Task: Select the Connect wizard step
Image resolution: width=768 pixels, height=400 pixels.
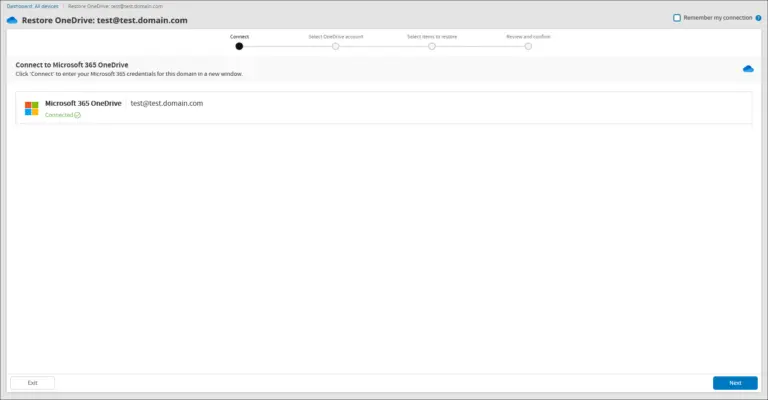Action: click(239, 46)
